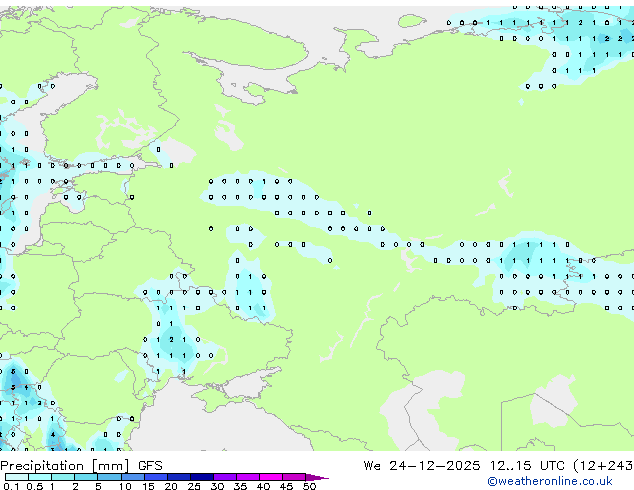Image resolution: width=634 pixels, height=490 pixels.
Task: Pick the legend color between 15 and 20
Action: (x=156, y=477)
